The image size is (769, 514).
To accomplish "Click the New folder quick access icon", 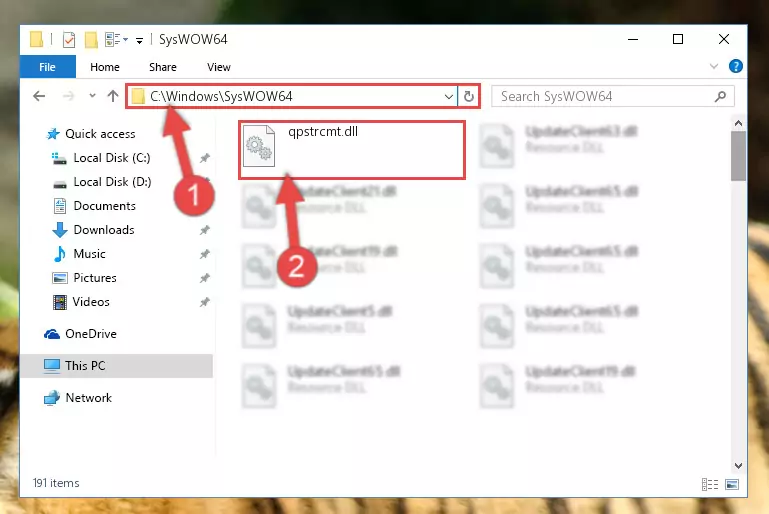I will (x=91, y=40).
